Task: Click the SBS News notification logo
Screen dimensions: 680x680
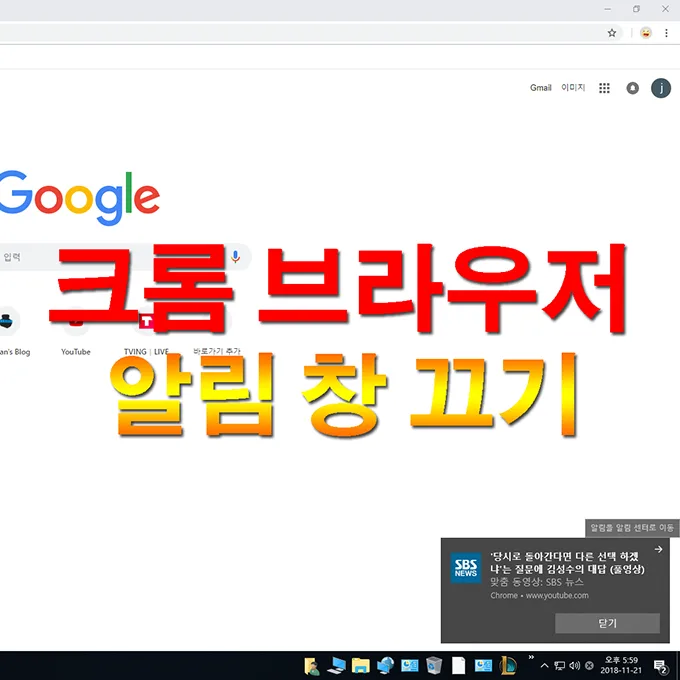Action: coord(466,568)
